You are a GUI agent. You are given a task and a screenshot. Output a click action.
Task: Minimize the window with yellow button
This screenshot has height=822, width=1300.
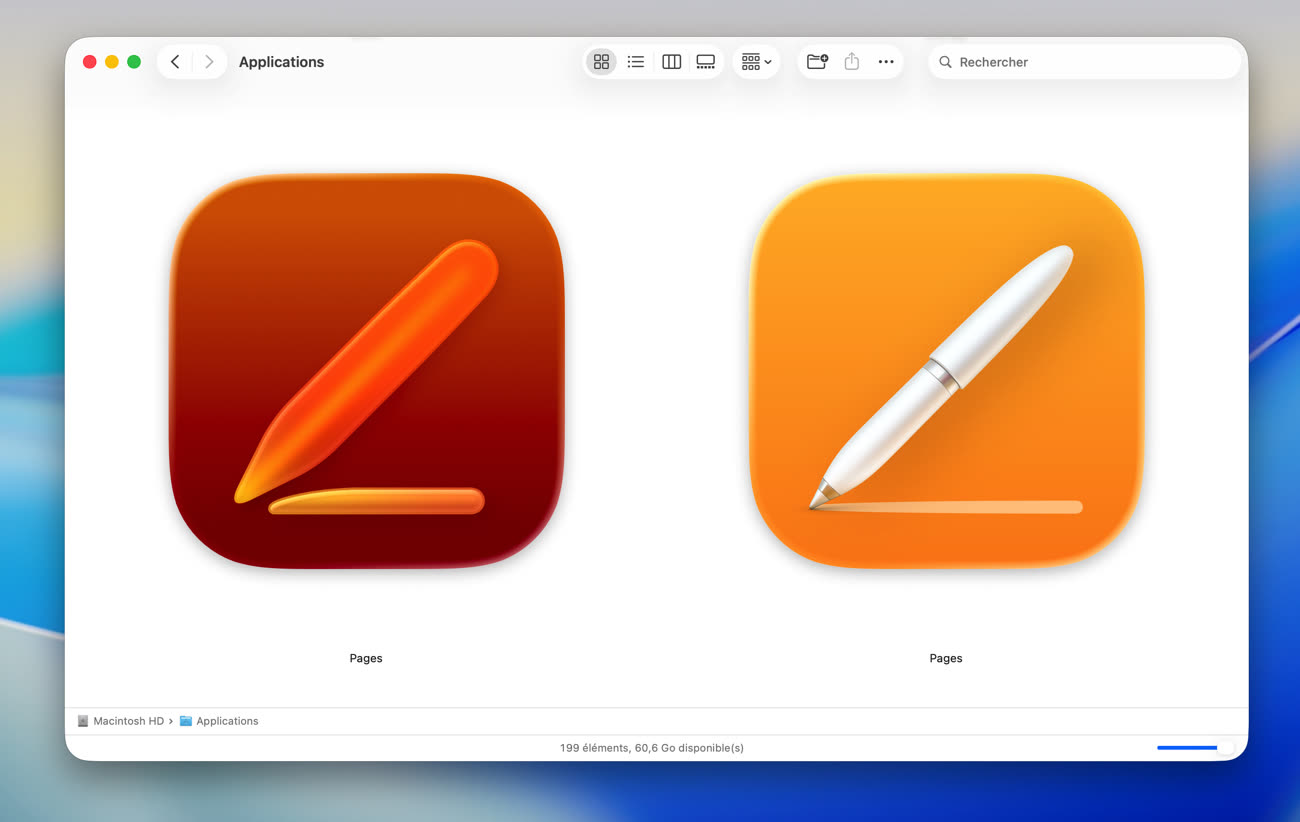112,62
